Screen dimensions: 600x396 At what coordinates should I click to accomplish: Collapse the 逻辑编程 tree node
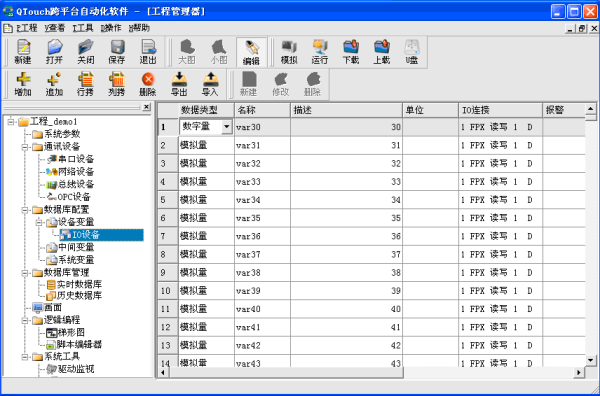(25, 320)
